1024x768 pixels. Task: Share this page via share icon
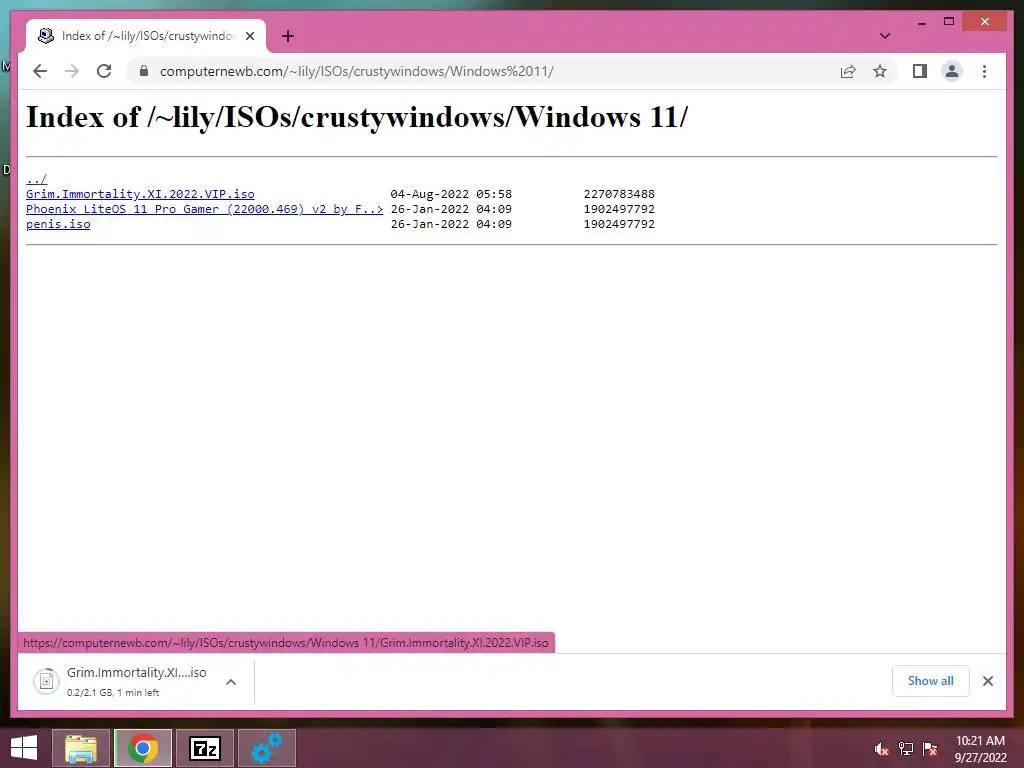pyautogui.click(x=848, y=71)
